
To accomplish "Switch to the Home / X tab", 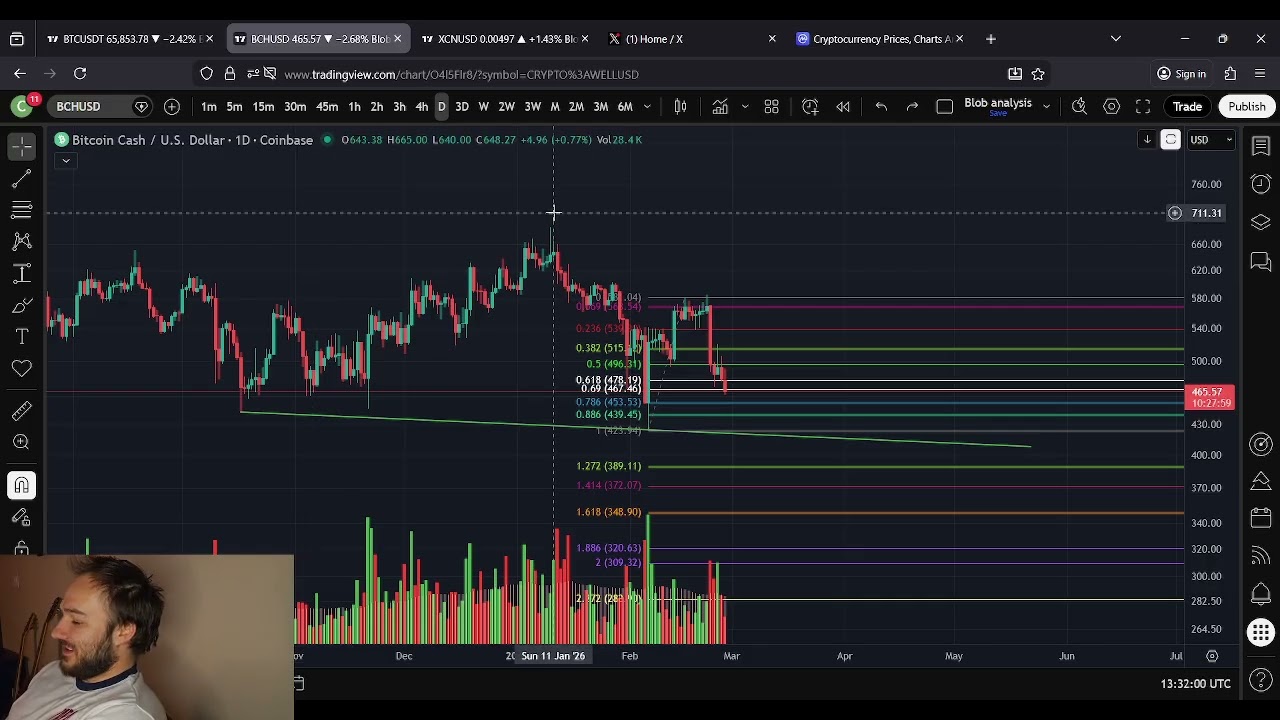I will tap(692, 39).
